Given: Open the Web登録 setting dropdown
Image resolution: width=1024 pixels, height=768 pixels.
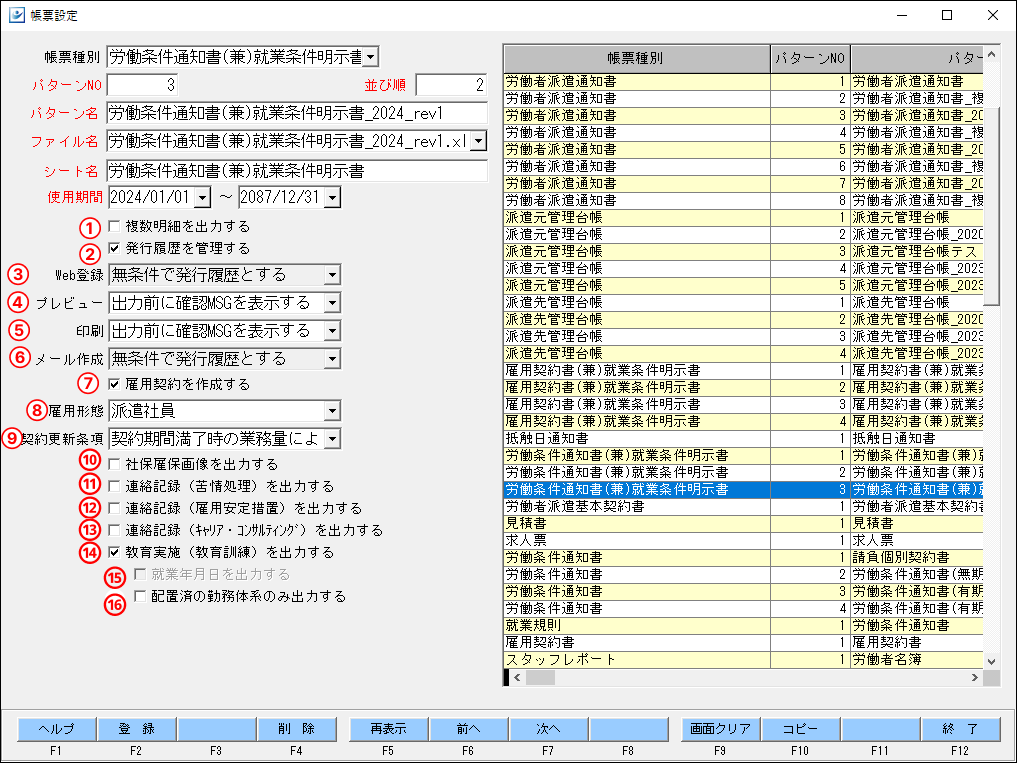Looking at the screenshot, I should (332, 274).
